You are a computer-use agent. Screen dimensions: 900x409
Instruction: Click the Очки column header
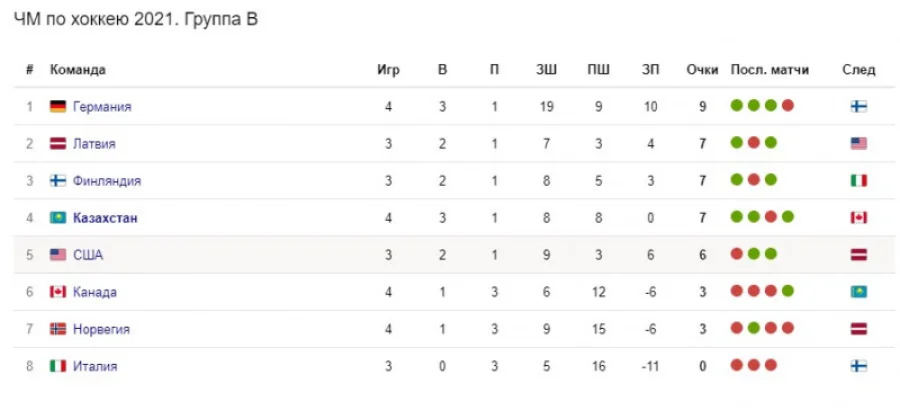point(703,70)
